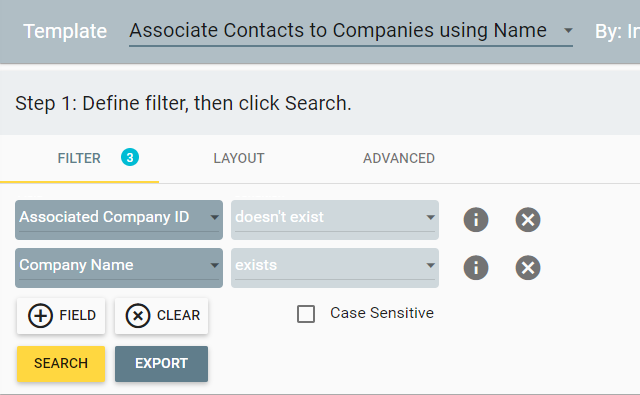Remove the Company Name filter row
This screenshot has height=395, width=640.
pos(528,268)
